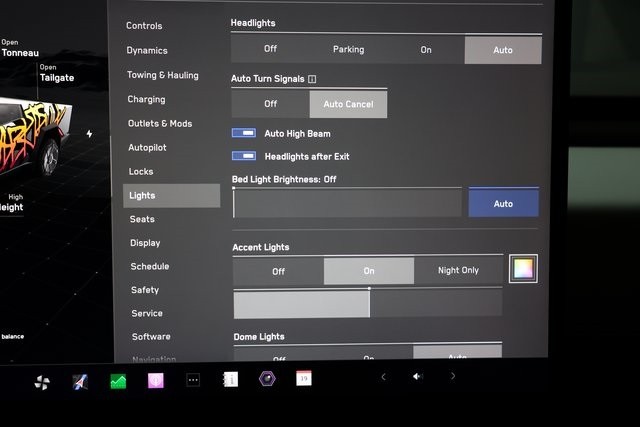This screenshot has width=640, height=427.
Task: Turn Auto Turn Signals Off
Action: [x=270, y=104]
